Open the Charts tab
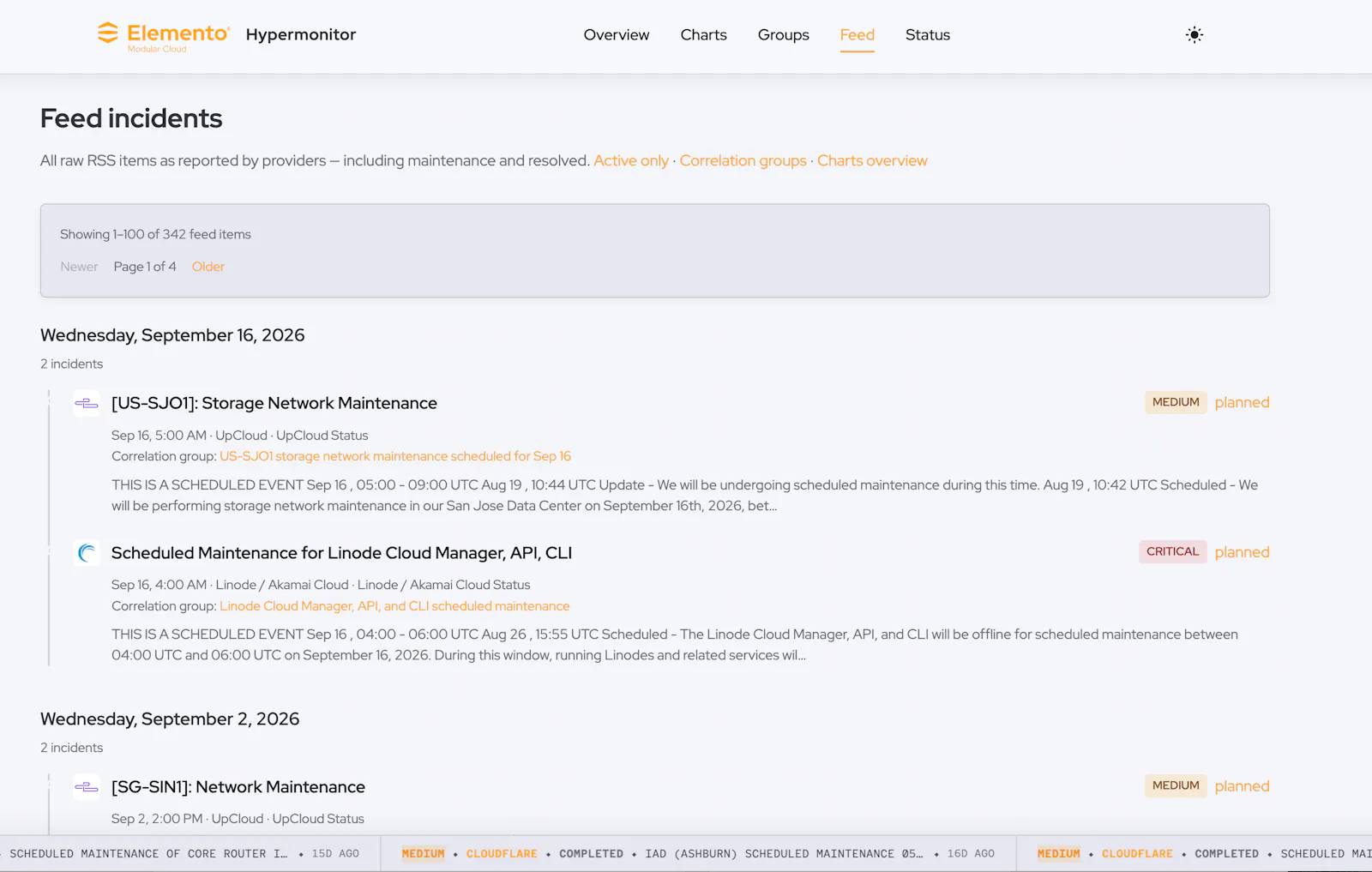 click(x=704, y=35)
